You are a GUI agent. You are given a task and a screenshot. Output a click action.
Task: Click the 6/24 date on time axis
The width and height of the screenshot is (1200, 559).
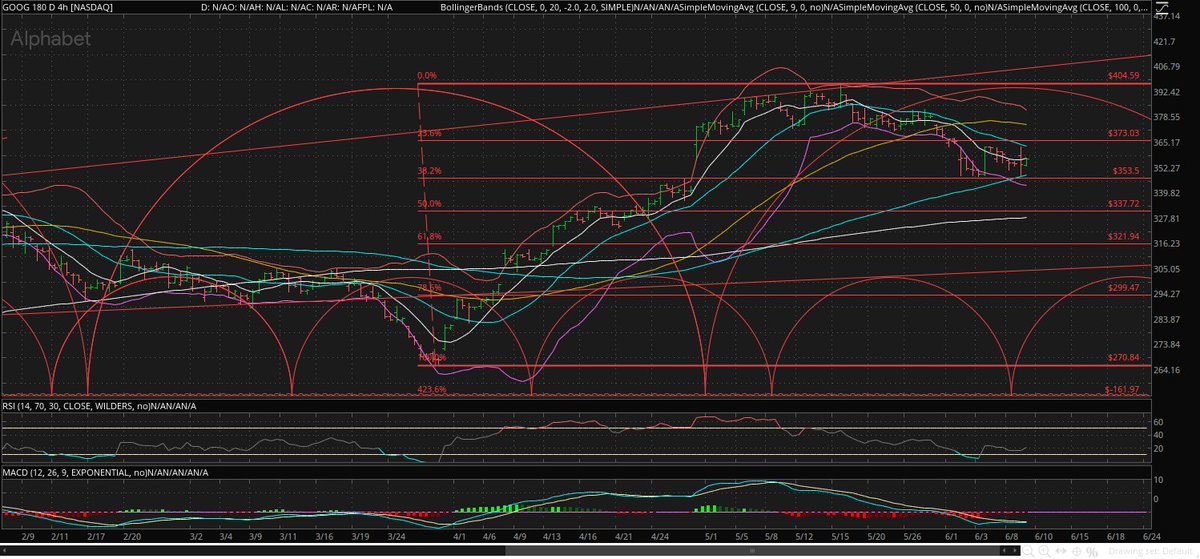pyautogui.click(x=1151, y=537)
